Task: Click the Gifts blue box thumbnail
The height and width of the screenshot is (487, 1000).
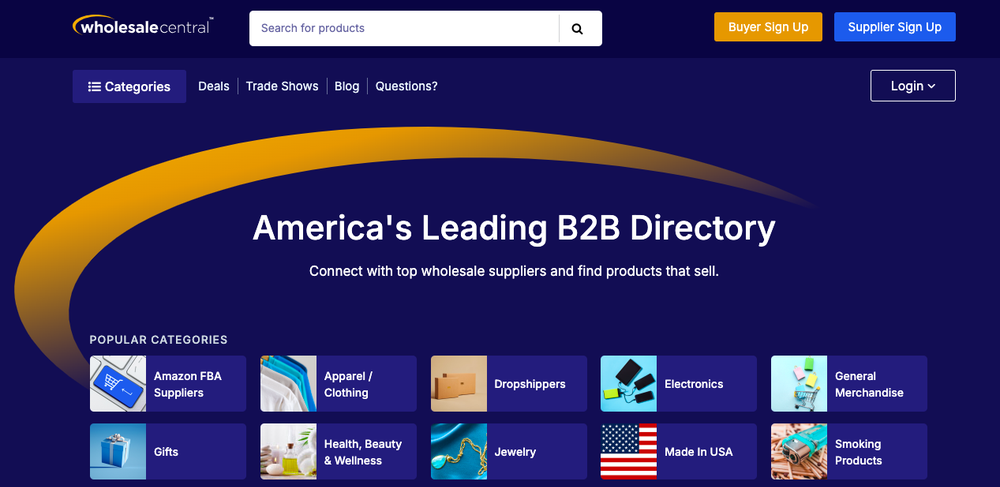Action: 118,451
